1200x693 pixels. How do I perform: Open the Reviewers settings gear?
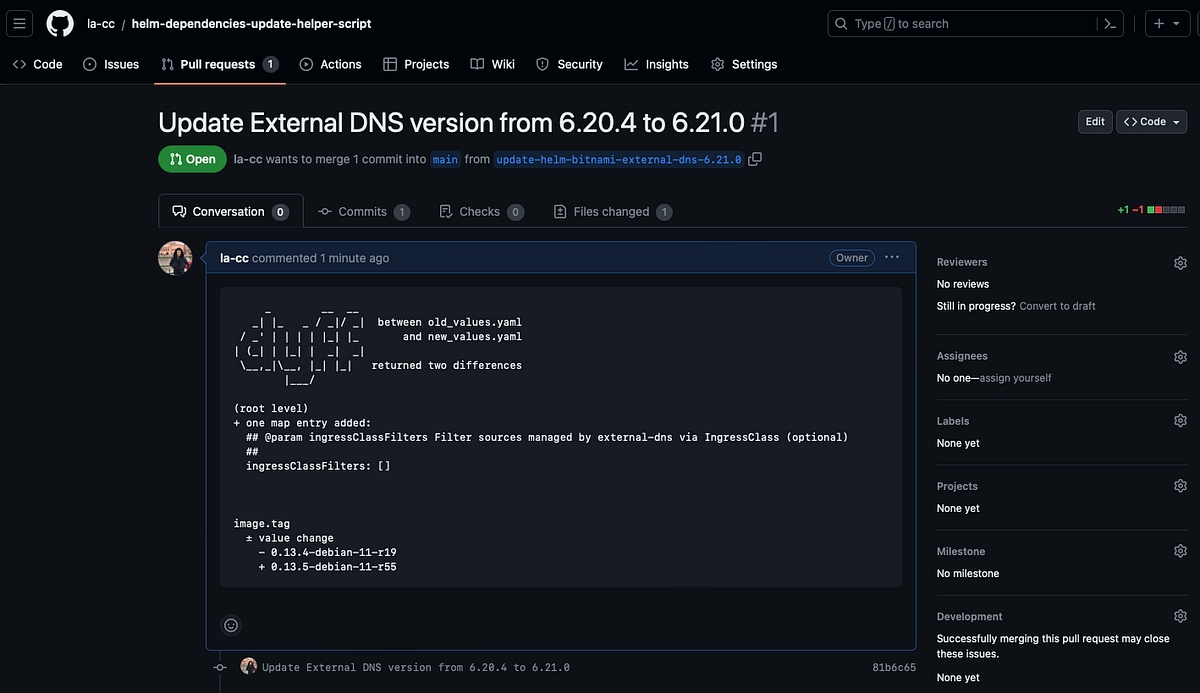click(x=1180, y=262)
